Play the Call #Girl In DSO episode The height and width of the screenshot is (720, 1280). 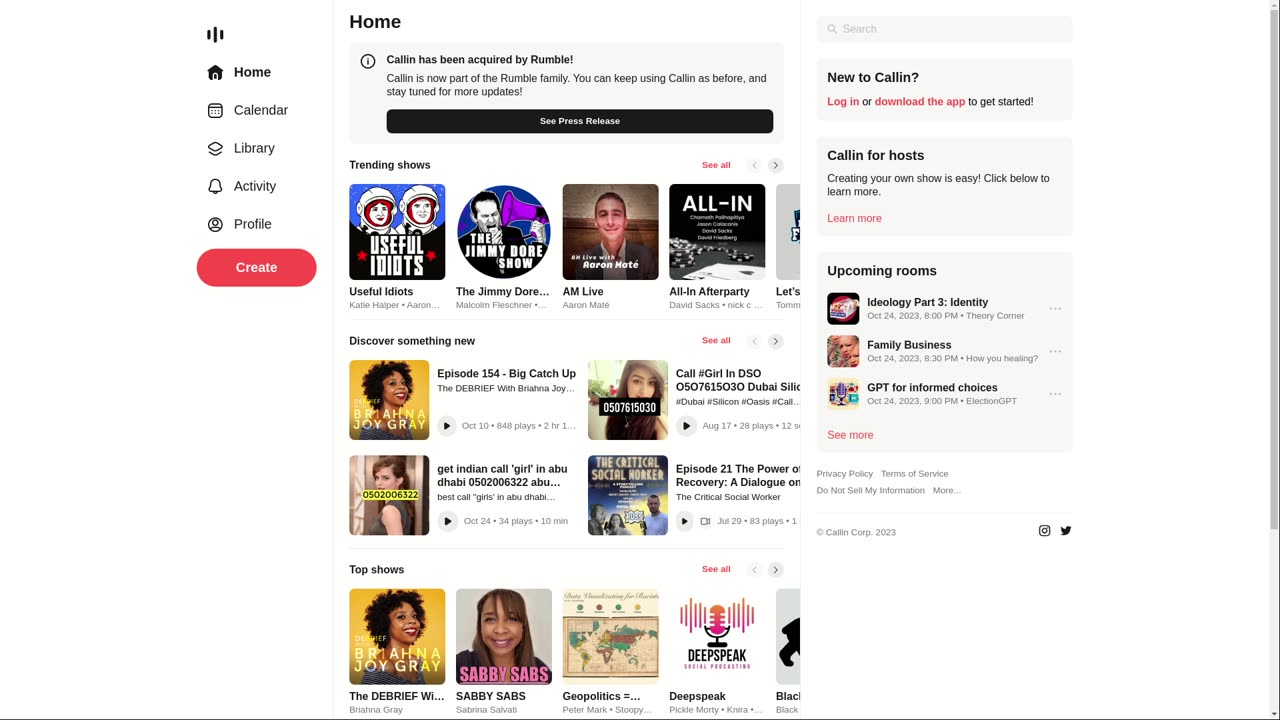686,426
